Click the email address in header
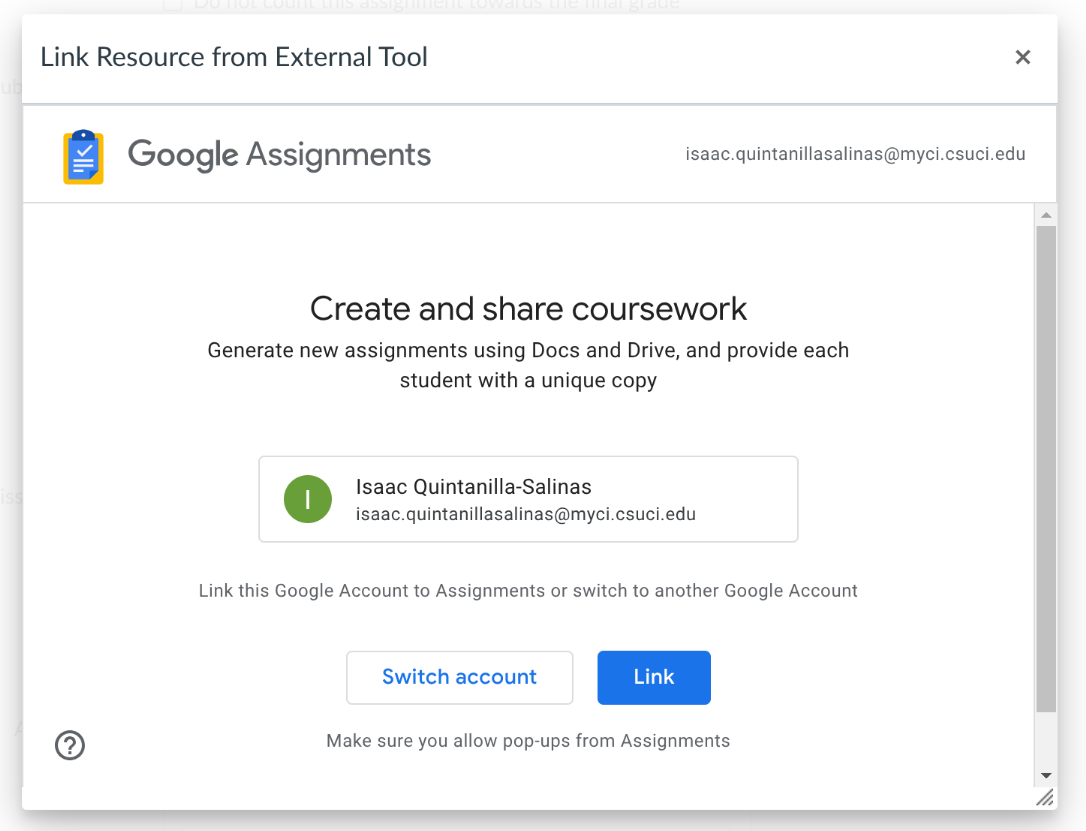 (x=855, y=154)
